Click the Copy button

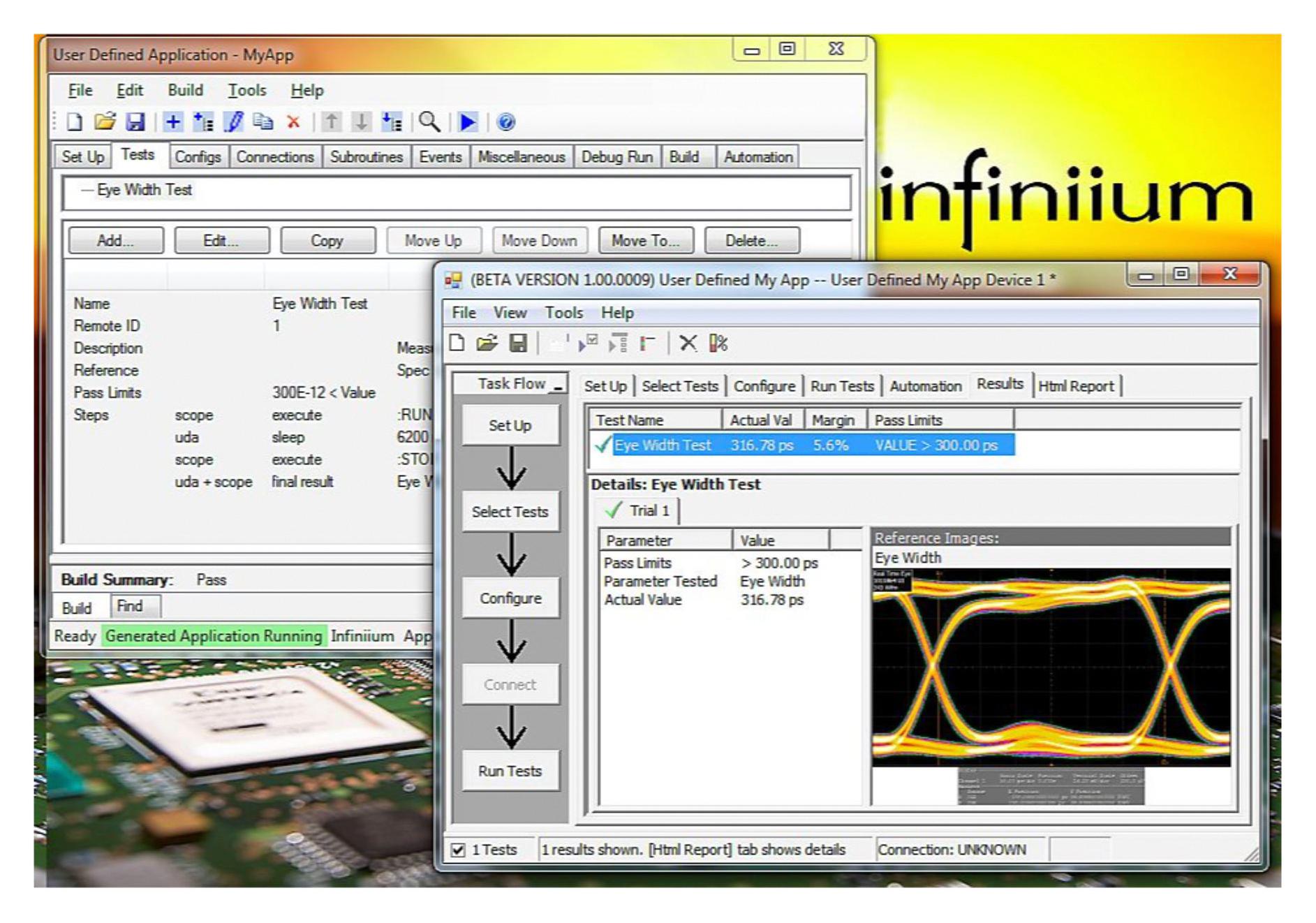pyautogui.click(x=327, y=240)
